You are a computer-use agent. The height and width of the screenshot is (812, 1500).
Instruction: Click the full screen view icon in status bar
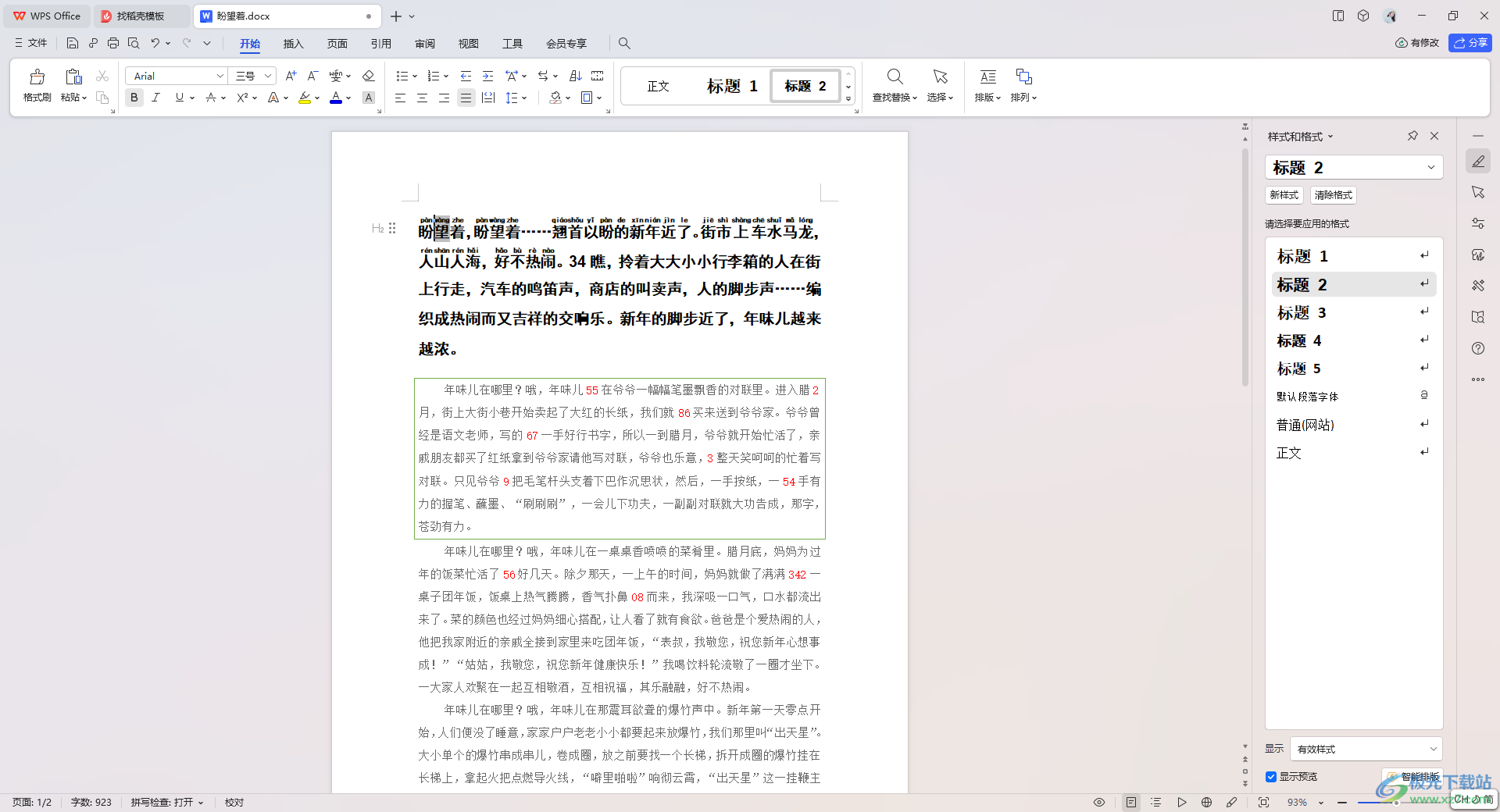(1263, 802)
